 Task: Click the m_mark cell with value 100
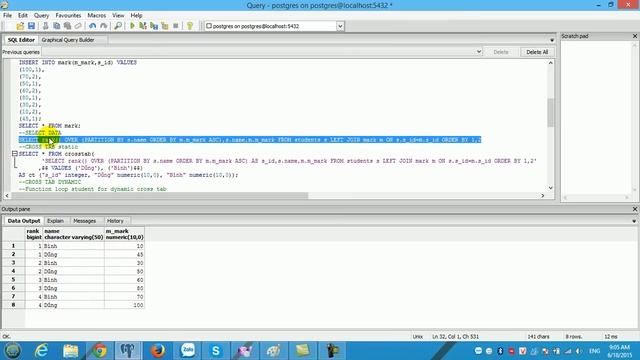(x=124, y=305)
